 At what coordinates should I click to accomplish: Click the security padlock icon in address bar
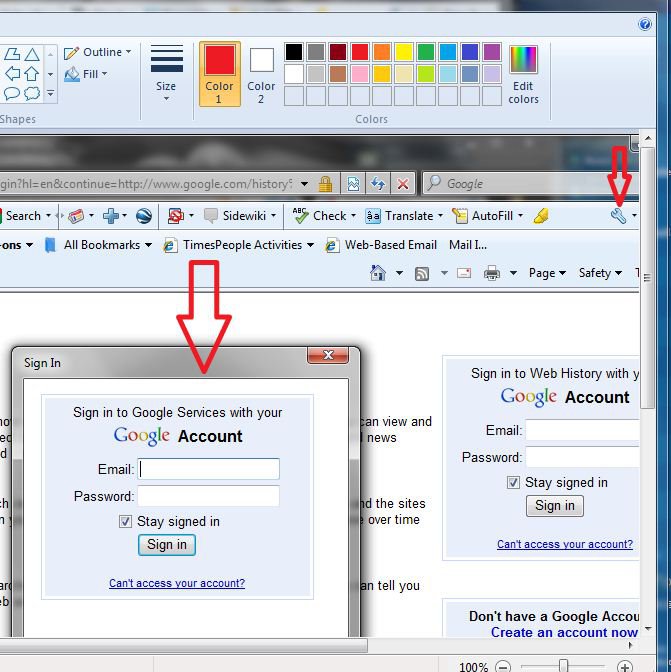(325, 184)
